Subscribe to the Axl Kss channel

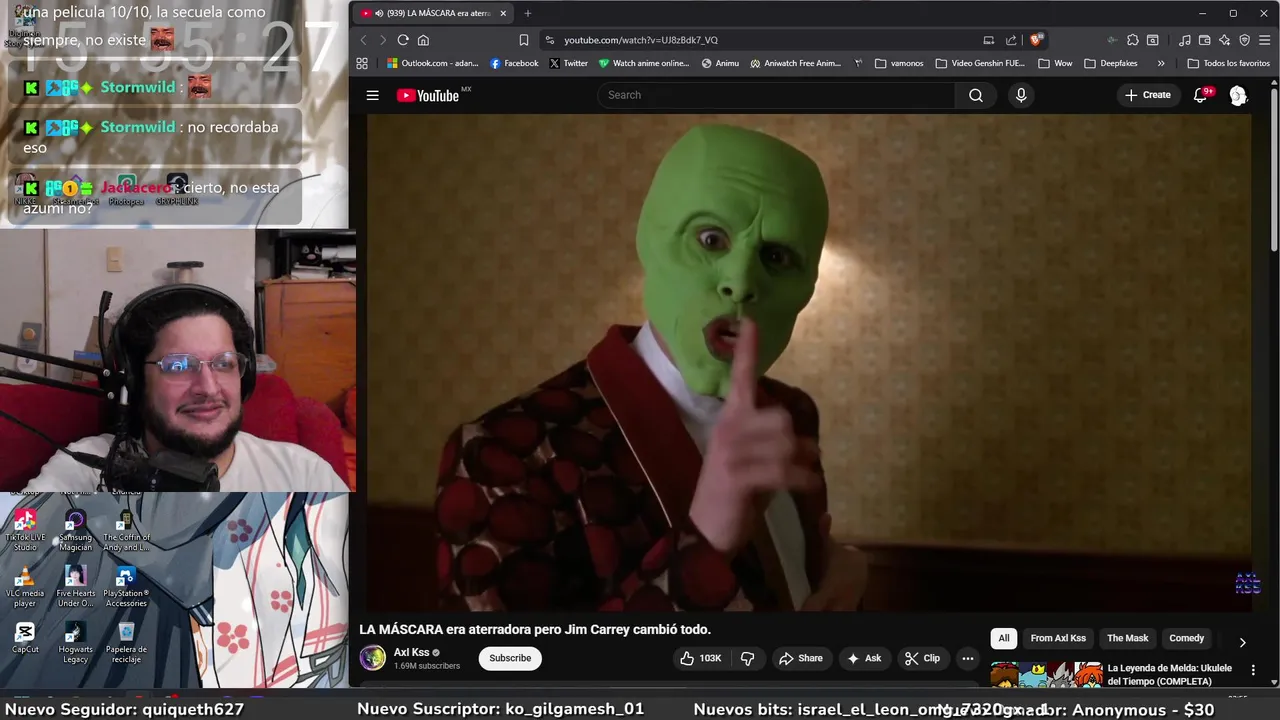(x=510, y=658)
